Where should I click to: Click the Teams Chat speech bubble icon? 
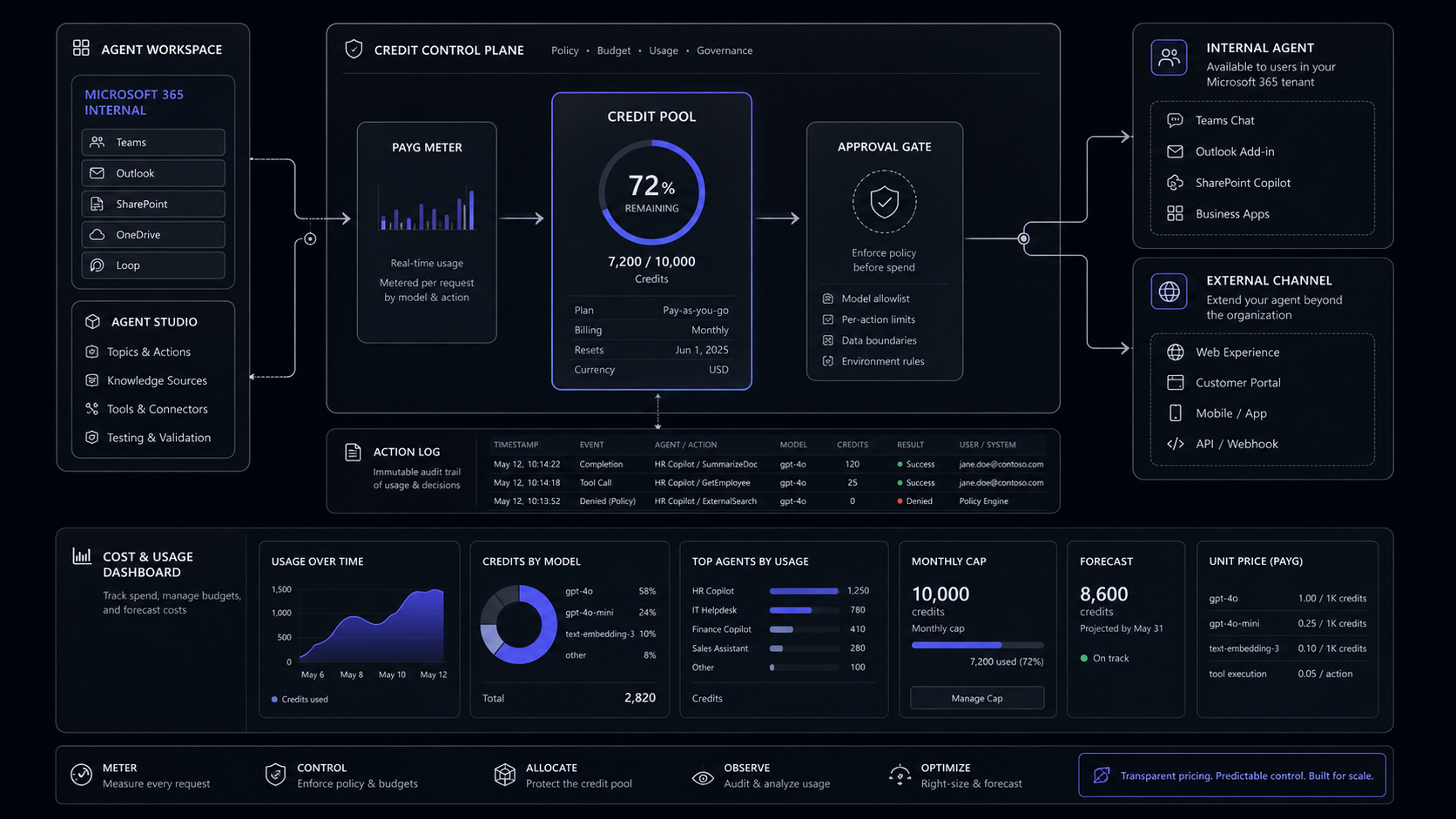(x=1175, y=120)
